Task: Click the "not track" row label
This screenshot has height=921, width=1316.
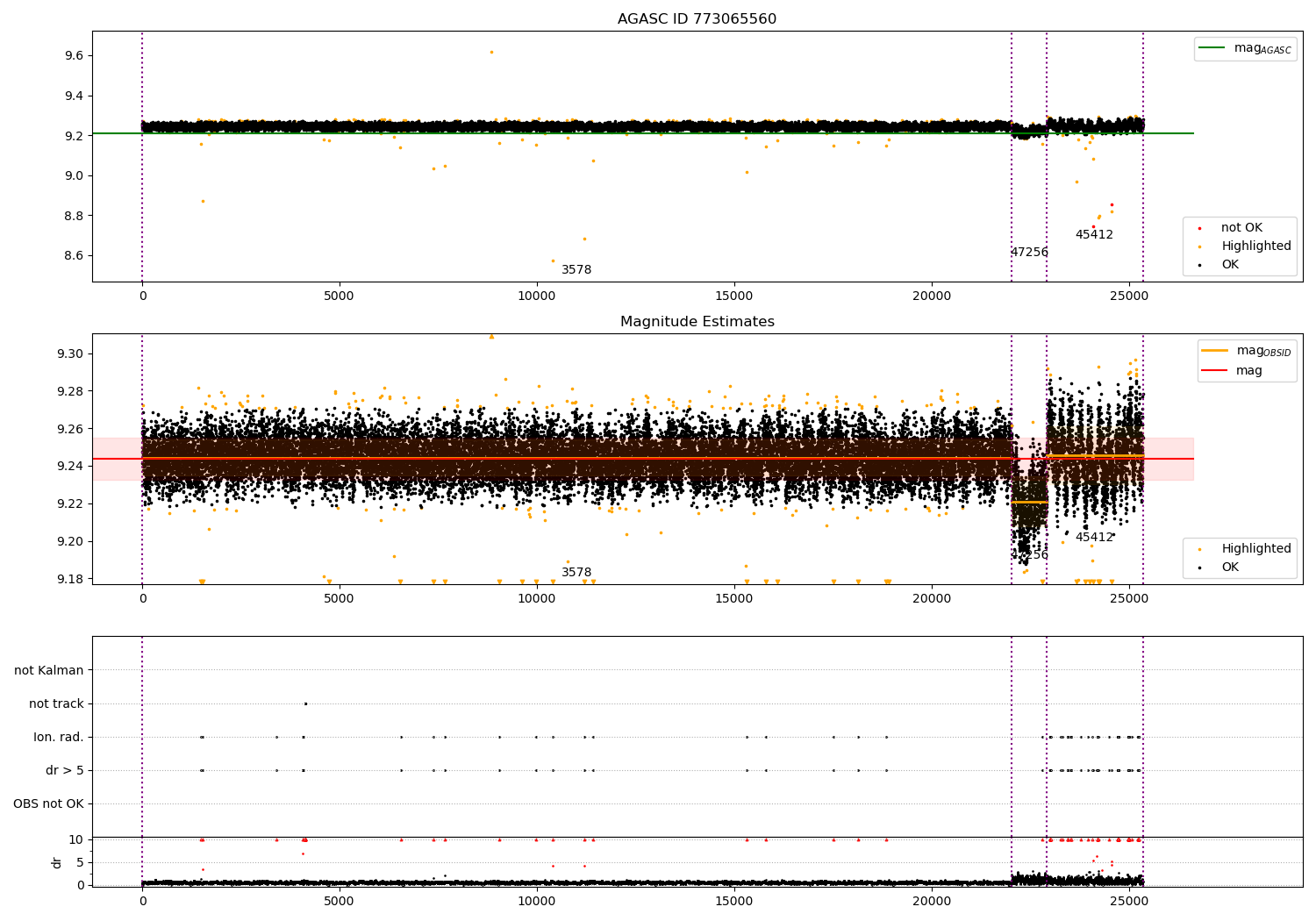Action: click(56, 704)
